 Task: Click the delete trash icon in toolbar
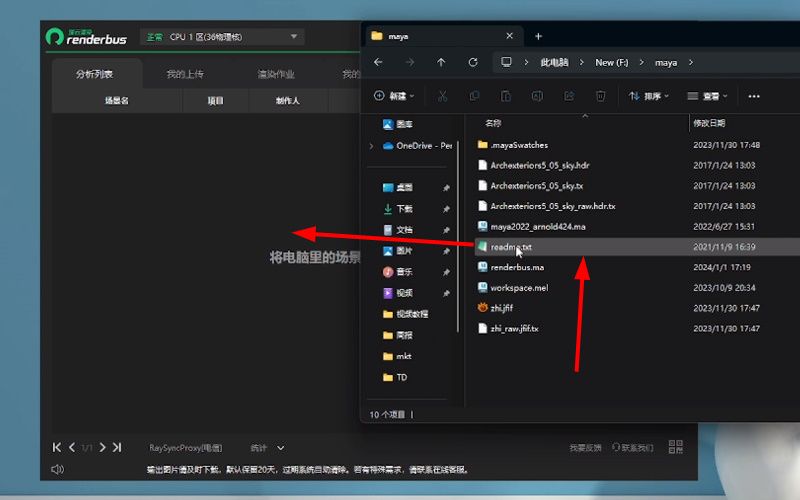(600, 96)
